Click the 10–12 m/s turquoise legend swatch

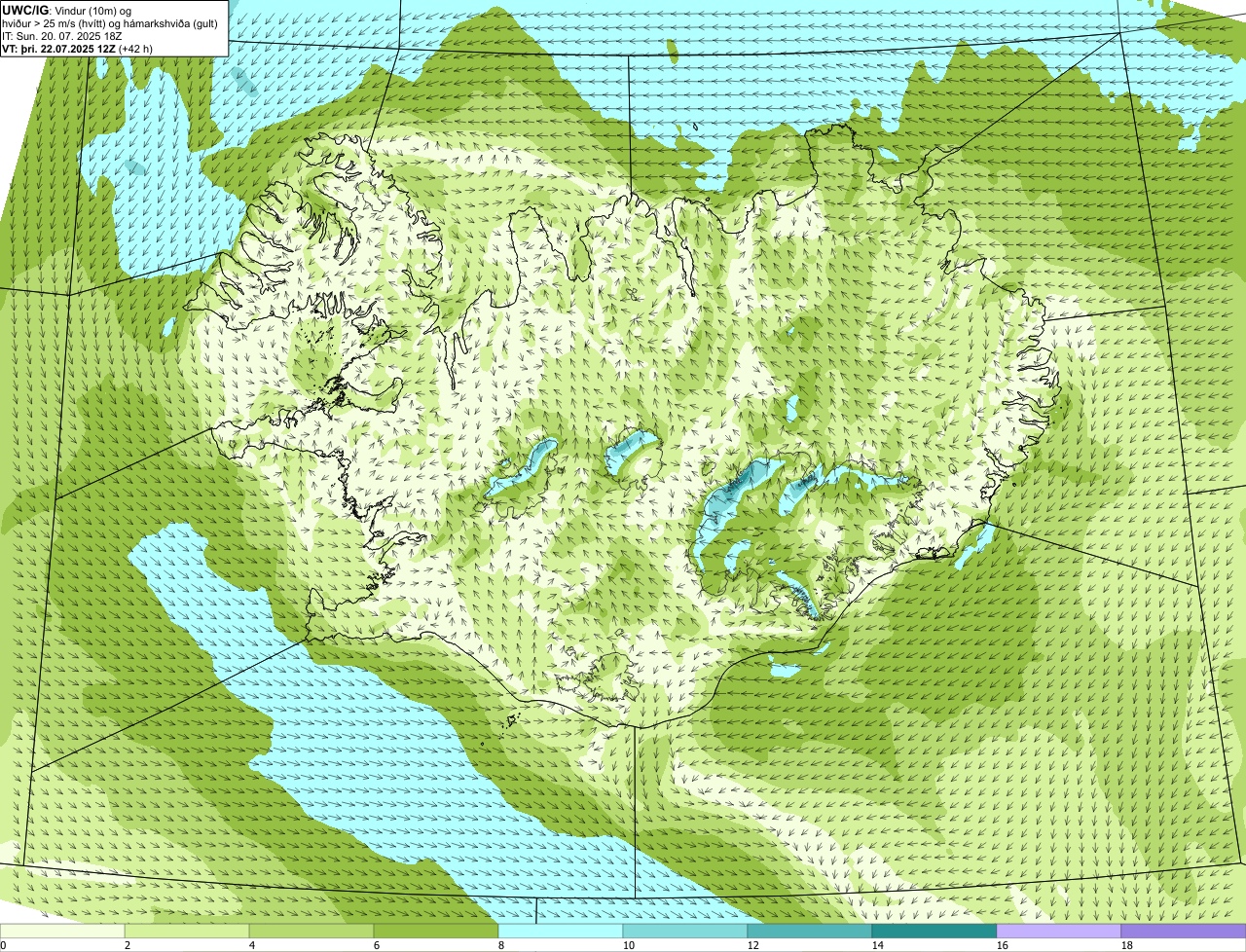point(685,931)
